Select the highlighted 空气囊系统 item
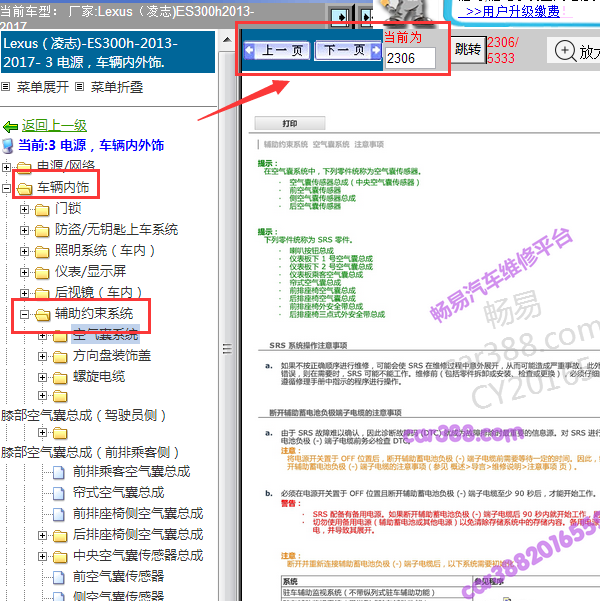This screenshot has width=600, height=601. click(105, 334)
